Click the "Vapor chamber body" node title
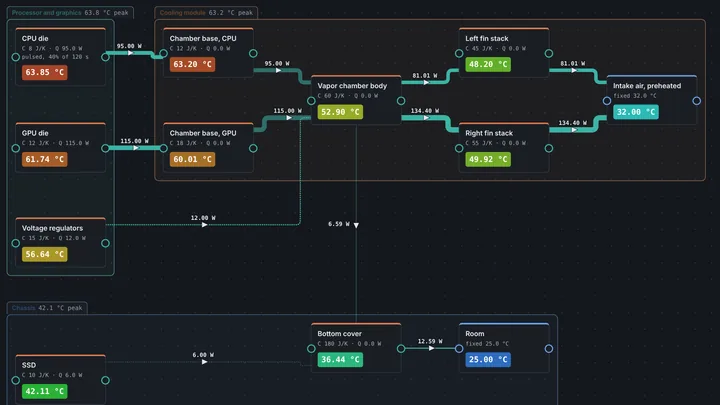Screen dimensions: 720x405 coord(352,86)
